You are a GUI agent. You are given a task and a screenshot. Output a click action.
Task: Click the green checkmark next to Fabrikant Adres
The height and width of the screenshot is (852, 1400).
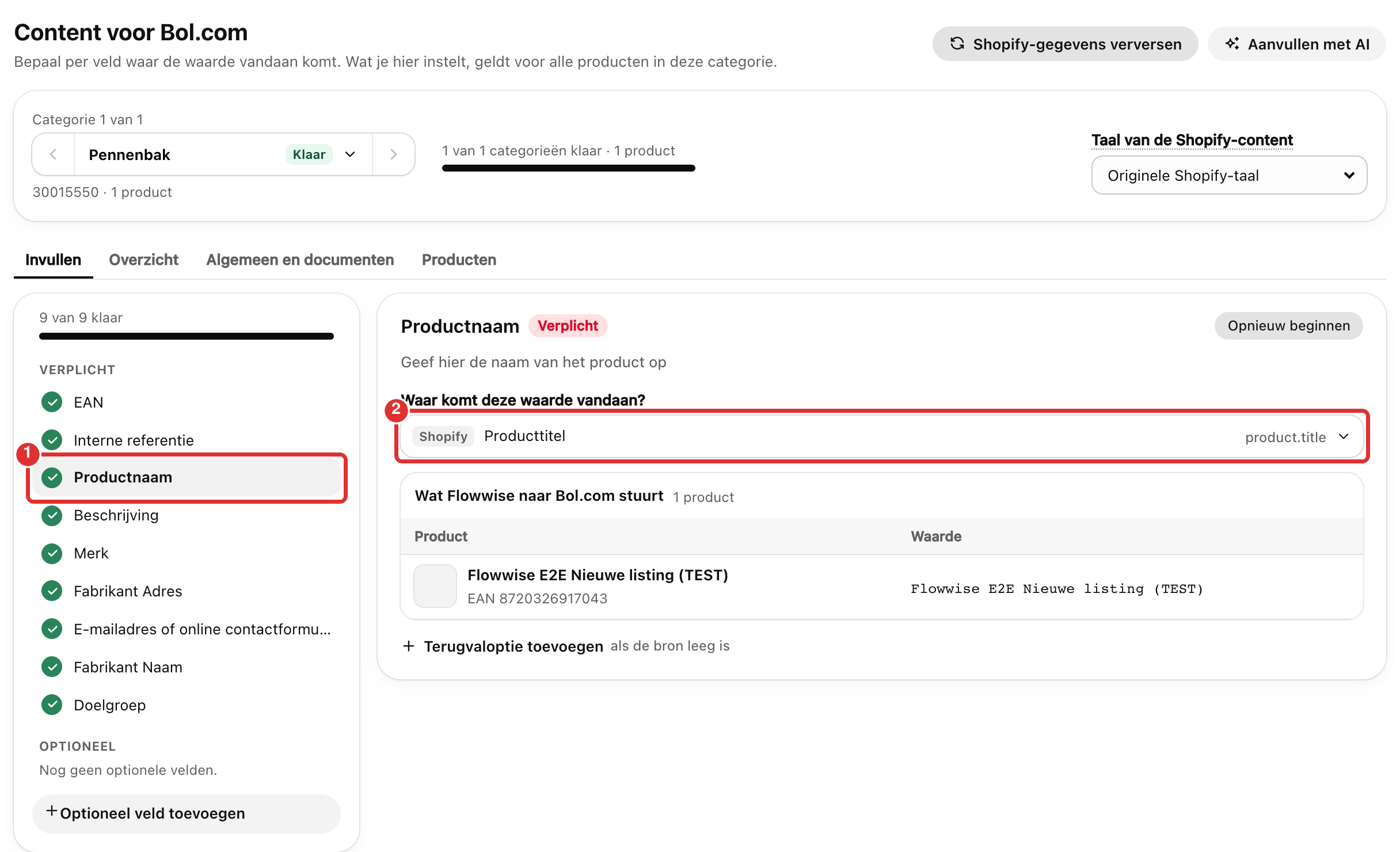coord(52,591)
